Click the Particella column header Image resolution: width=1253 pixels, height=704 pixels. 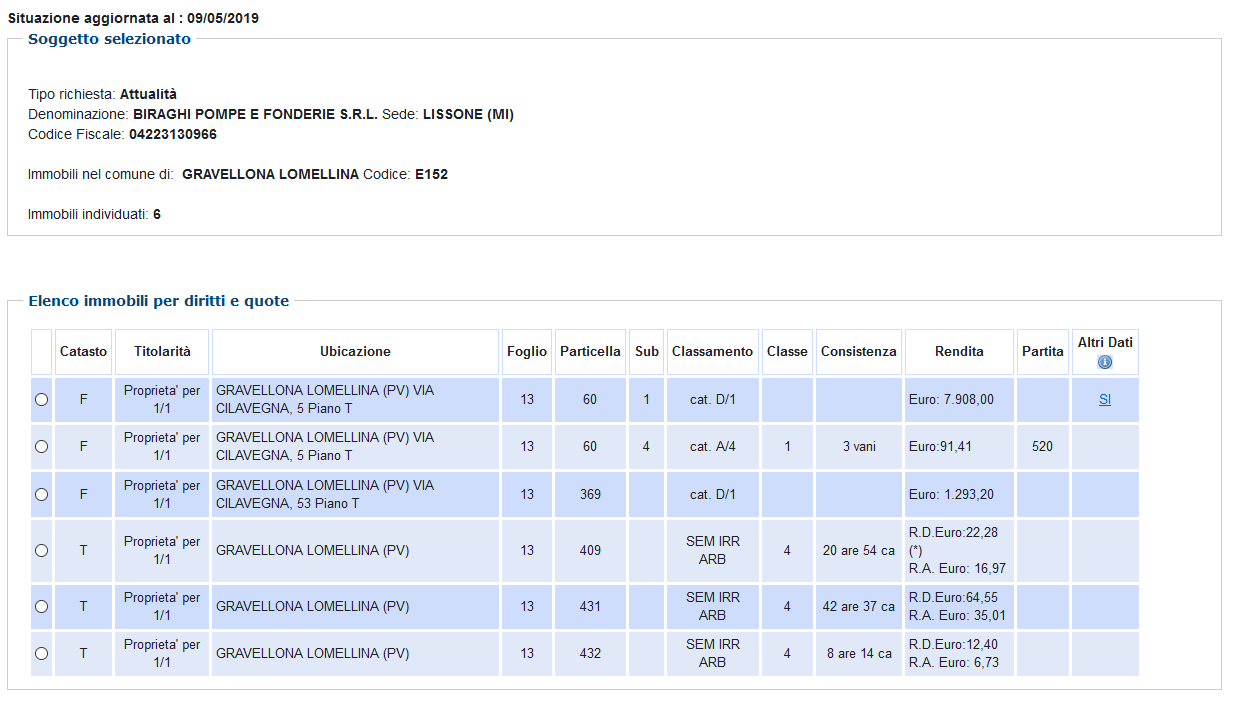[590, 352]
